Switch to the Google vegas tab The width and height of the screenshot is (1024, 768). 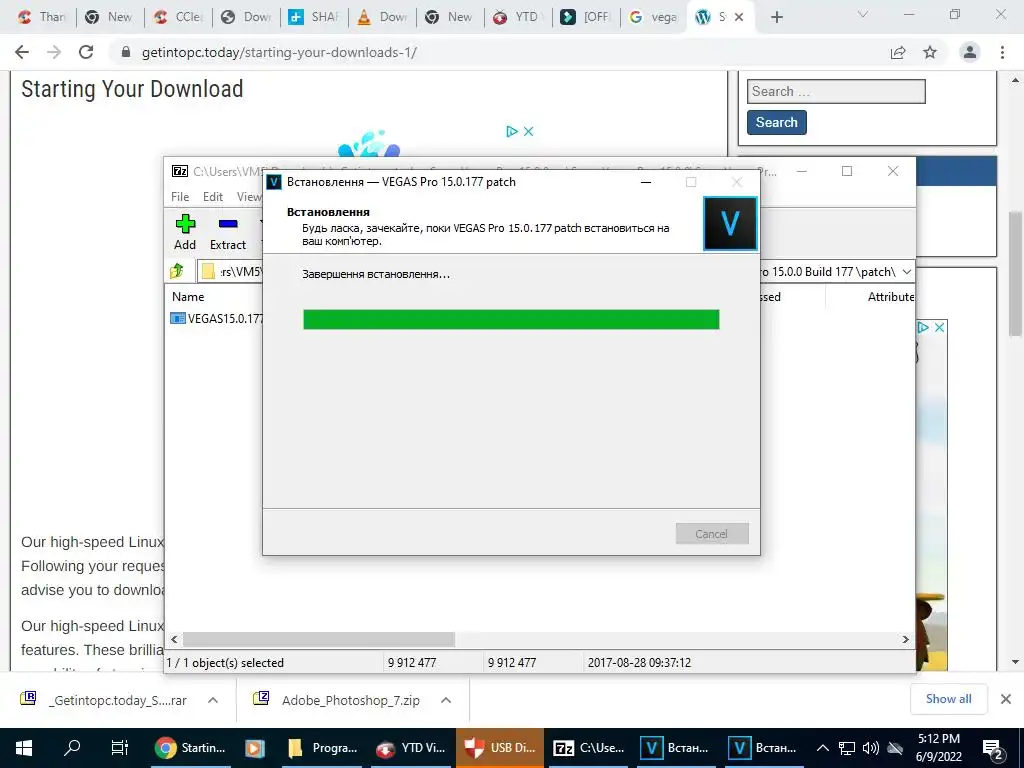[653, 17]
